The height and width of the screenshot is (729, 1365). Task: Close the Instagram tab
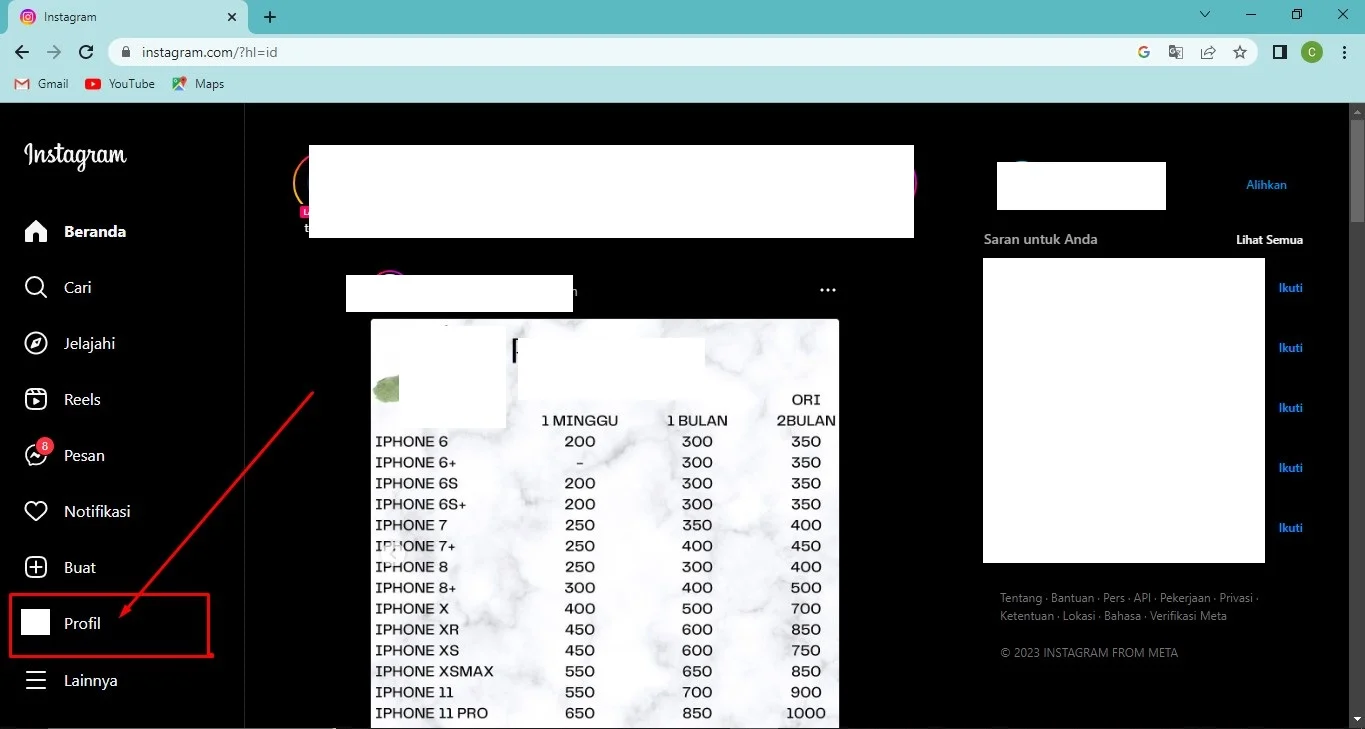click(232, 17)
